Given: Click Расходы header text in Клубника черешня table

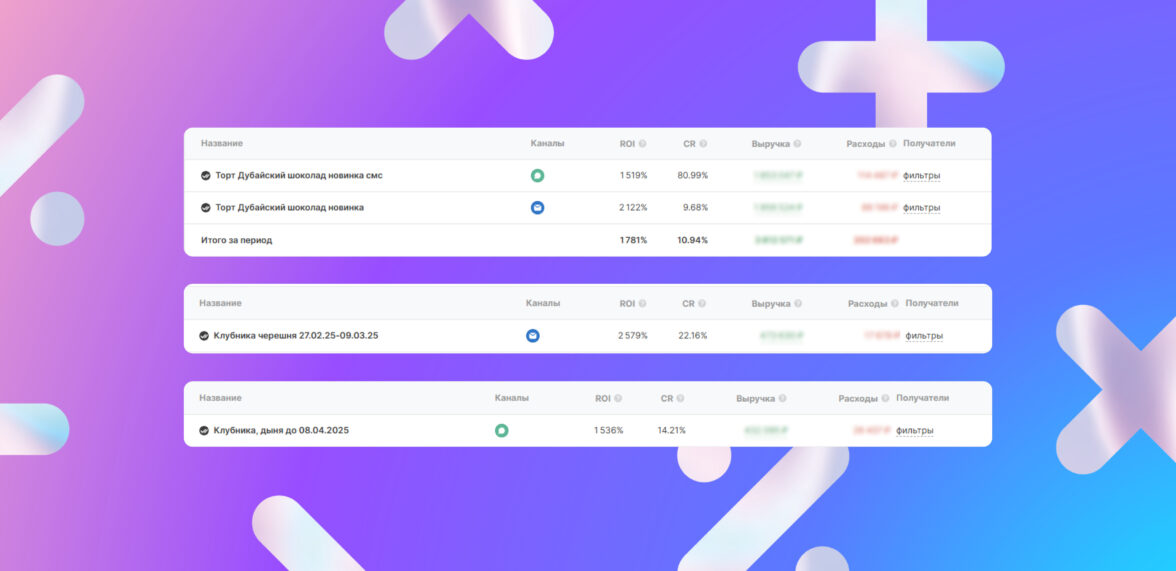Looking at the screenshot, I should [x=867, y=304].
